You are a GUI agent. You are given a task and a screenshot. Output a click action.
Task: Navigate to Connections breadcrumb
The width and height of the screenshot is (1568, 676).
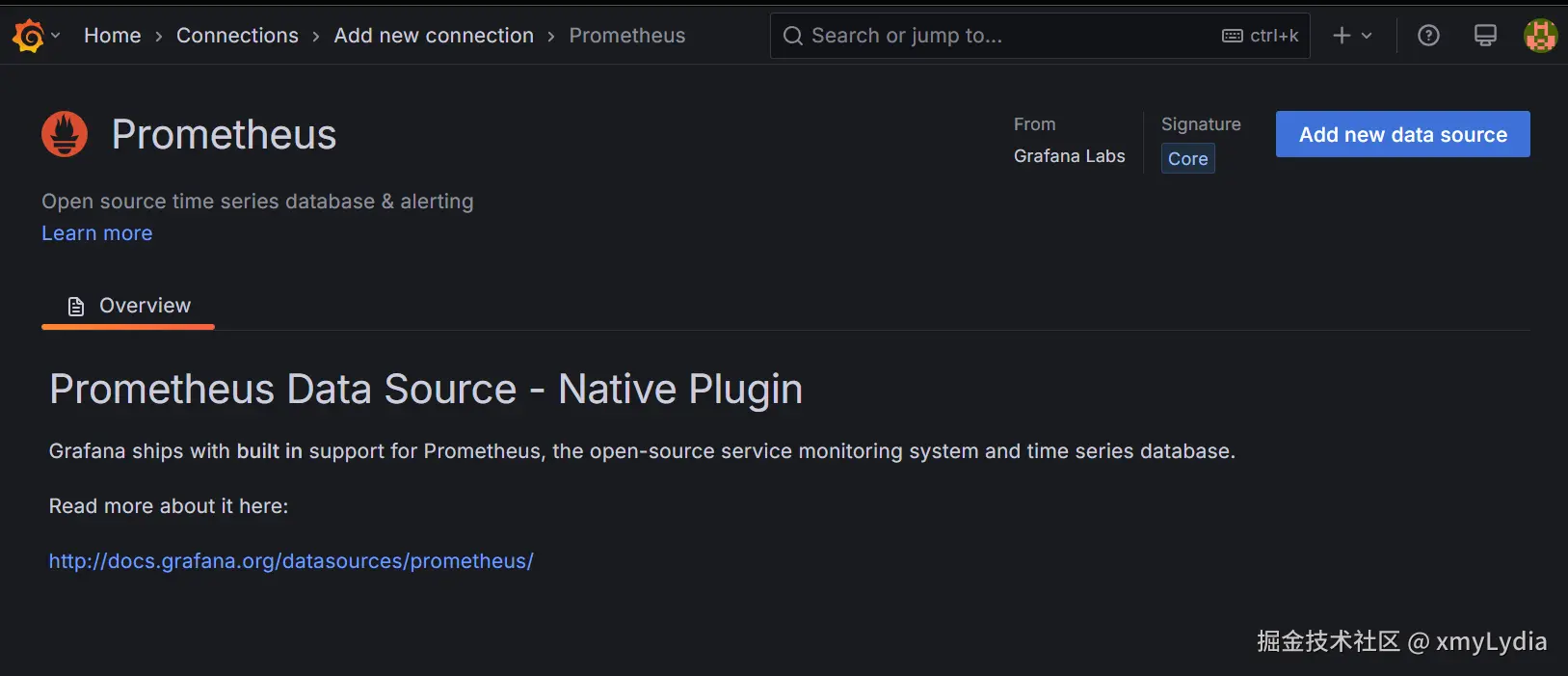[x=237, y=36]
